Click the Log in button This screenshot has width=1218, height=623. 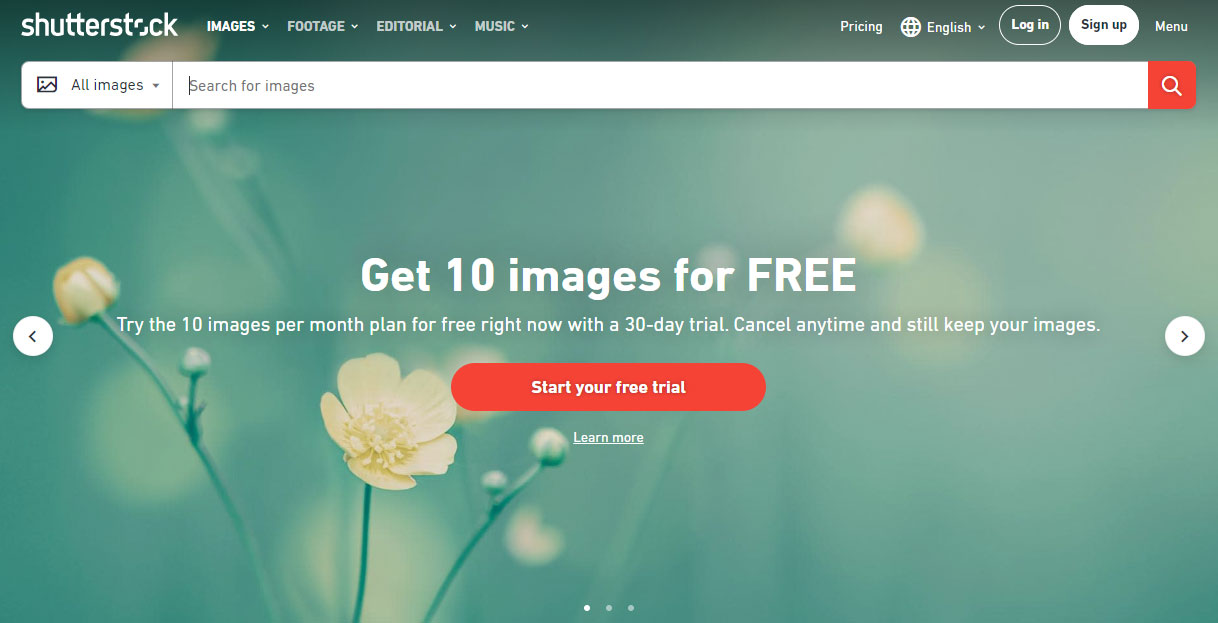click(1030, 25)
